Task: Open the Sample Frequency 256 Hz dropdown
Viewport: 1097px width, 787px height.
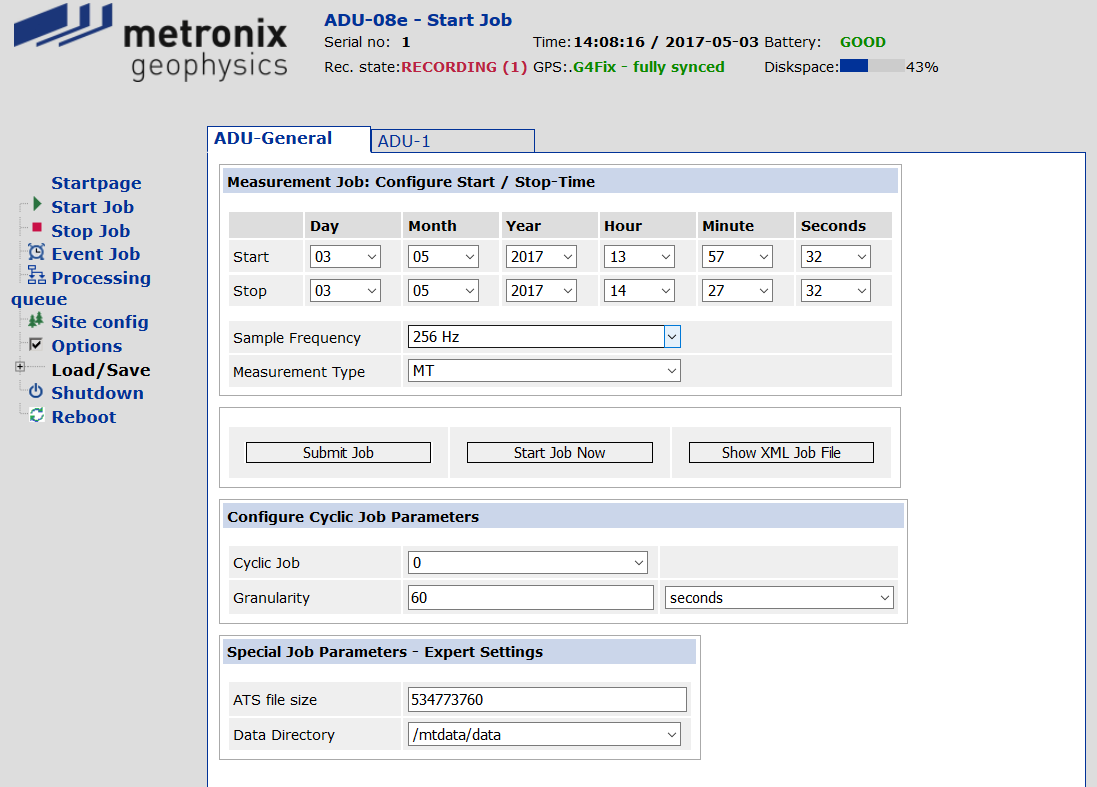Action: point(544,336)
